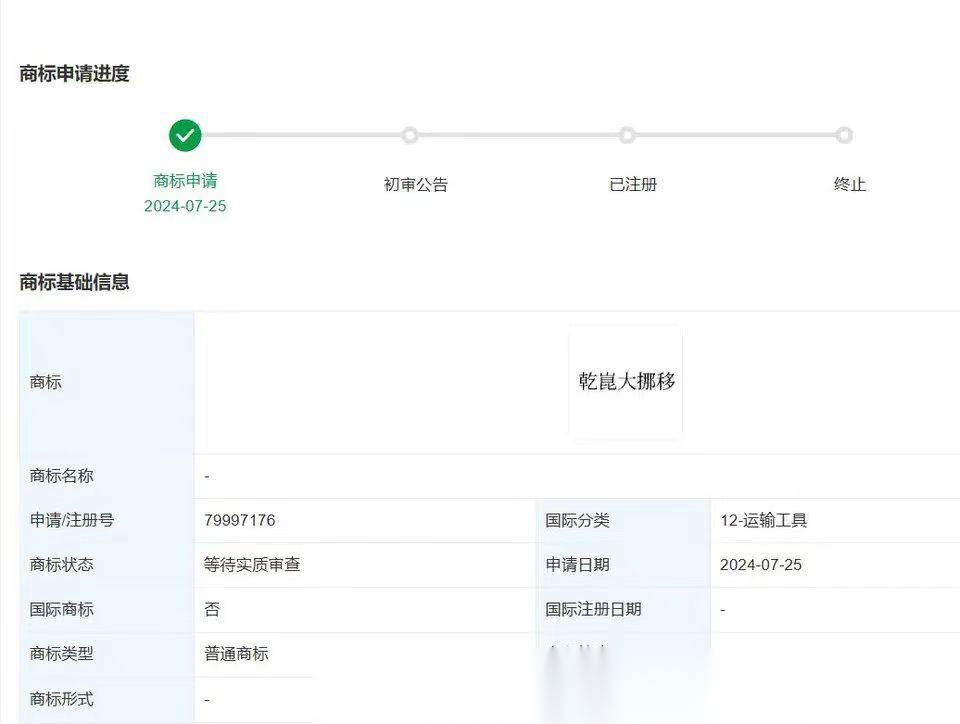Click the 商标类型 row showing 普通商标

[238, 655]
